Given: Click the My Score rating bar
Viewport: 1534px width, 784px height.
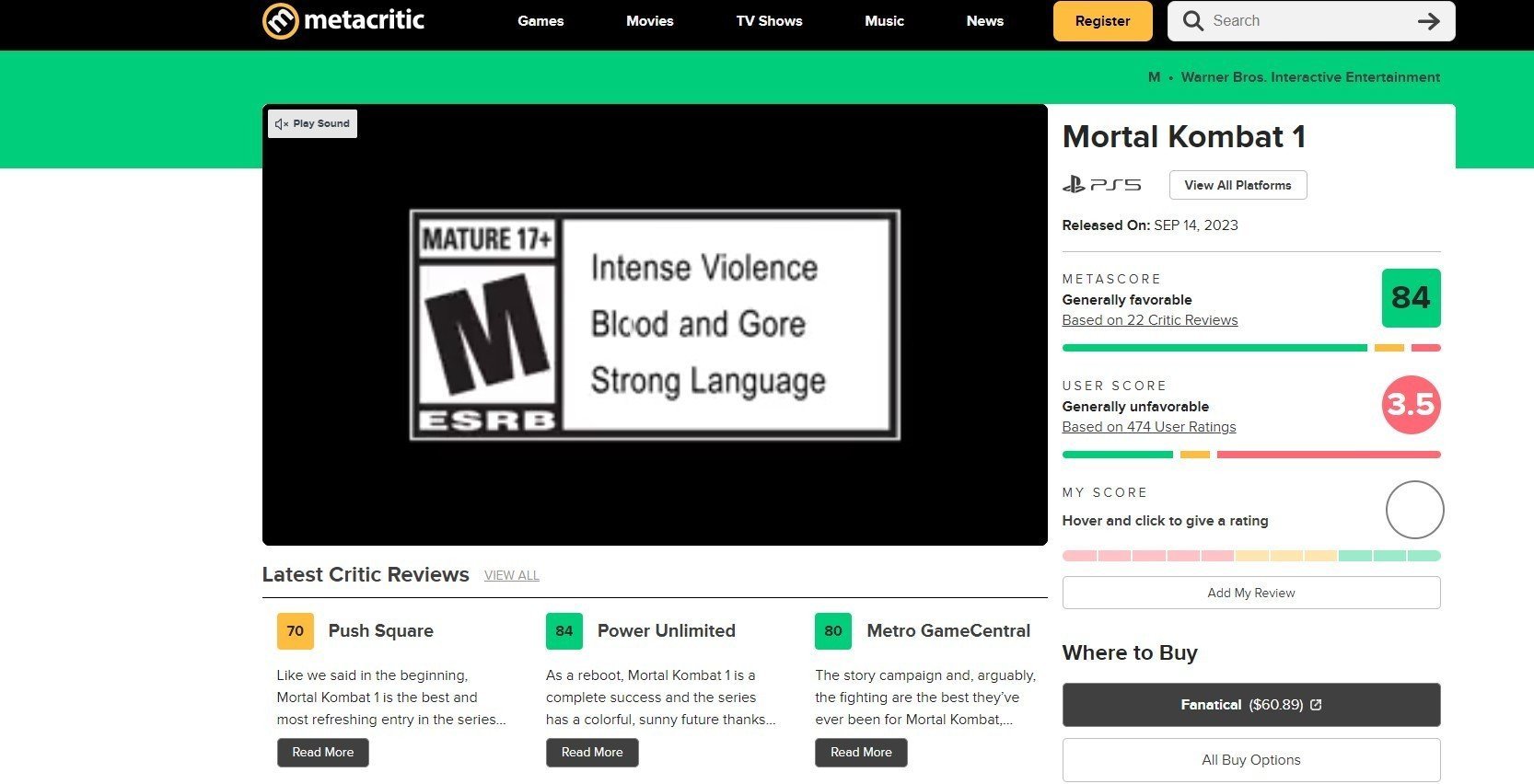Looking at the screenshot, I should 1251,556.
